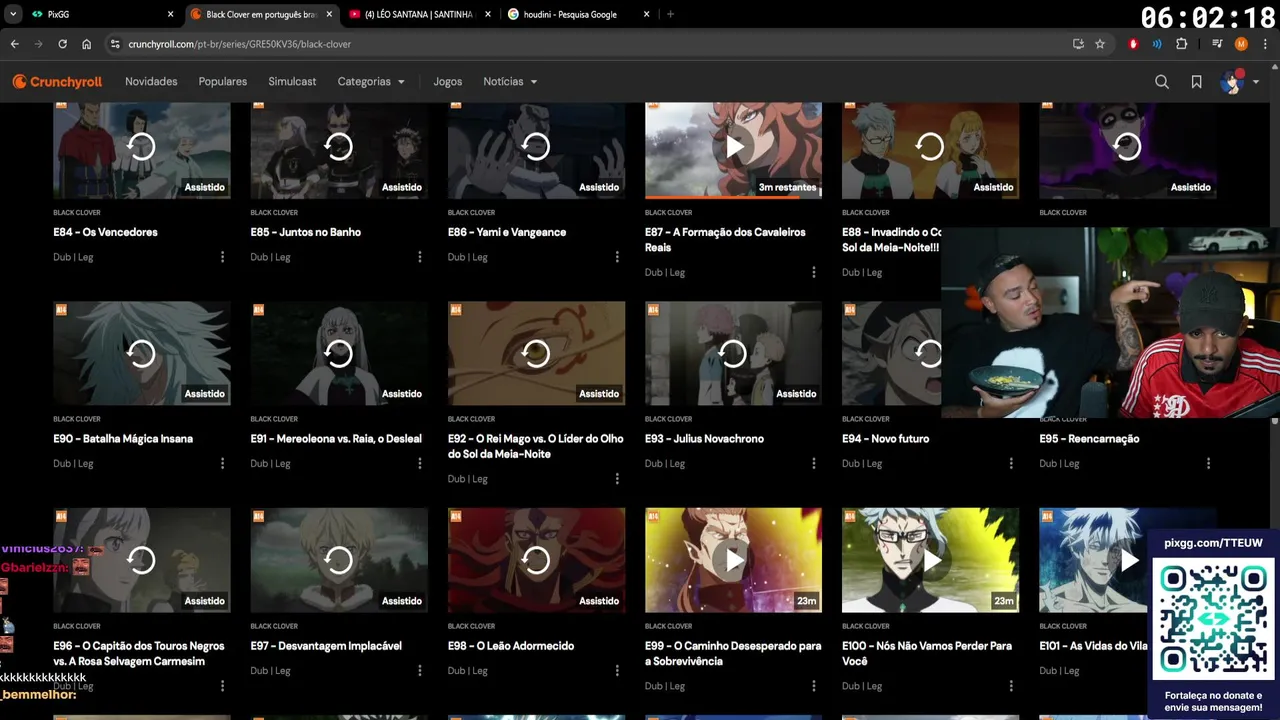Open more options for E95
The height and width of the screenshot is (720, 1280).
[1208, 464]
